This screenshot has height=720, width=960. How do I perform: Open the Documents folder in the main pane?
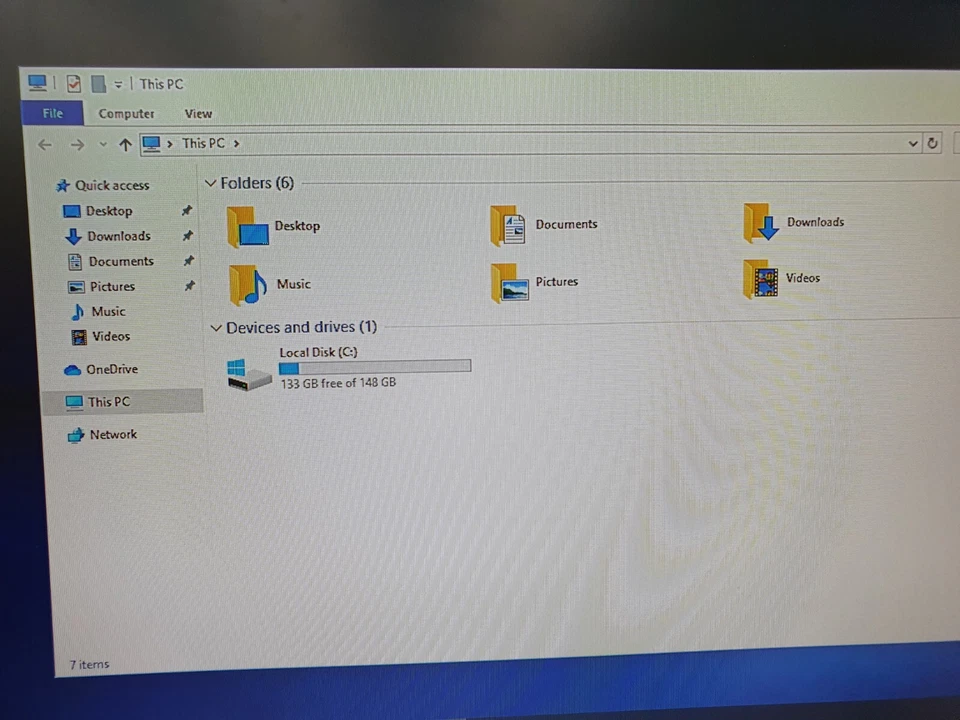point(566,224)
